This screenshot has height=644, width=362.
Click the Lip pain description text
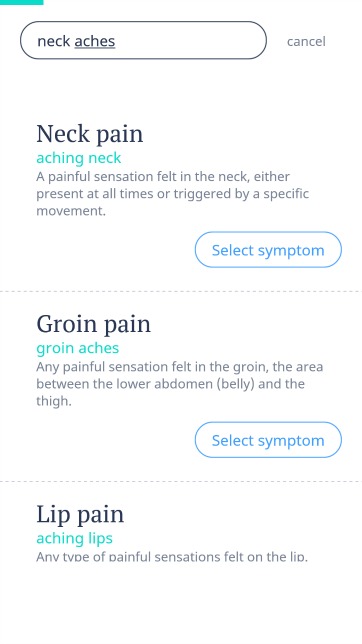172,557
